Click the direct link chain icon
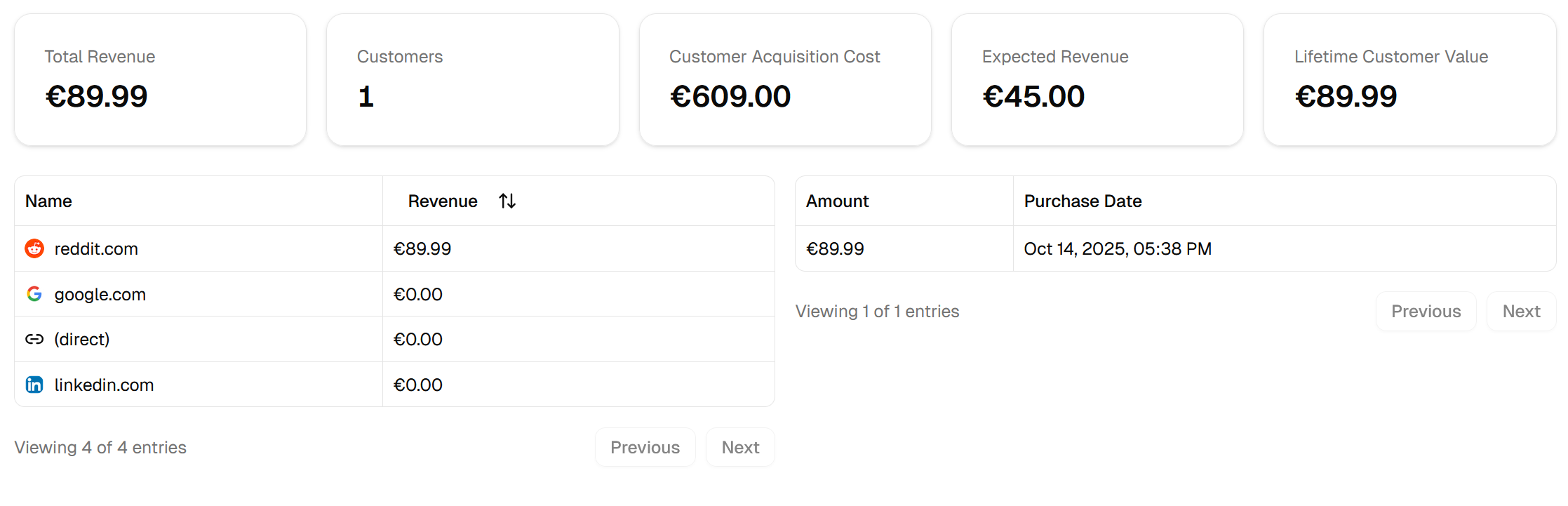Screen dimensions: 1568x506 click(34, 340)
